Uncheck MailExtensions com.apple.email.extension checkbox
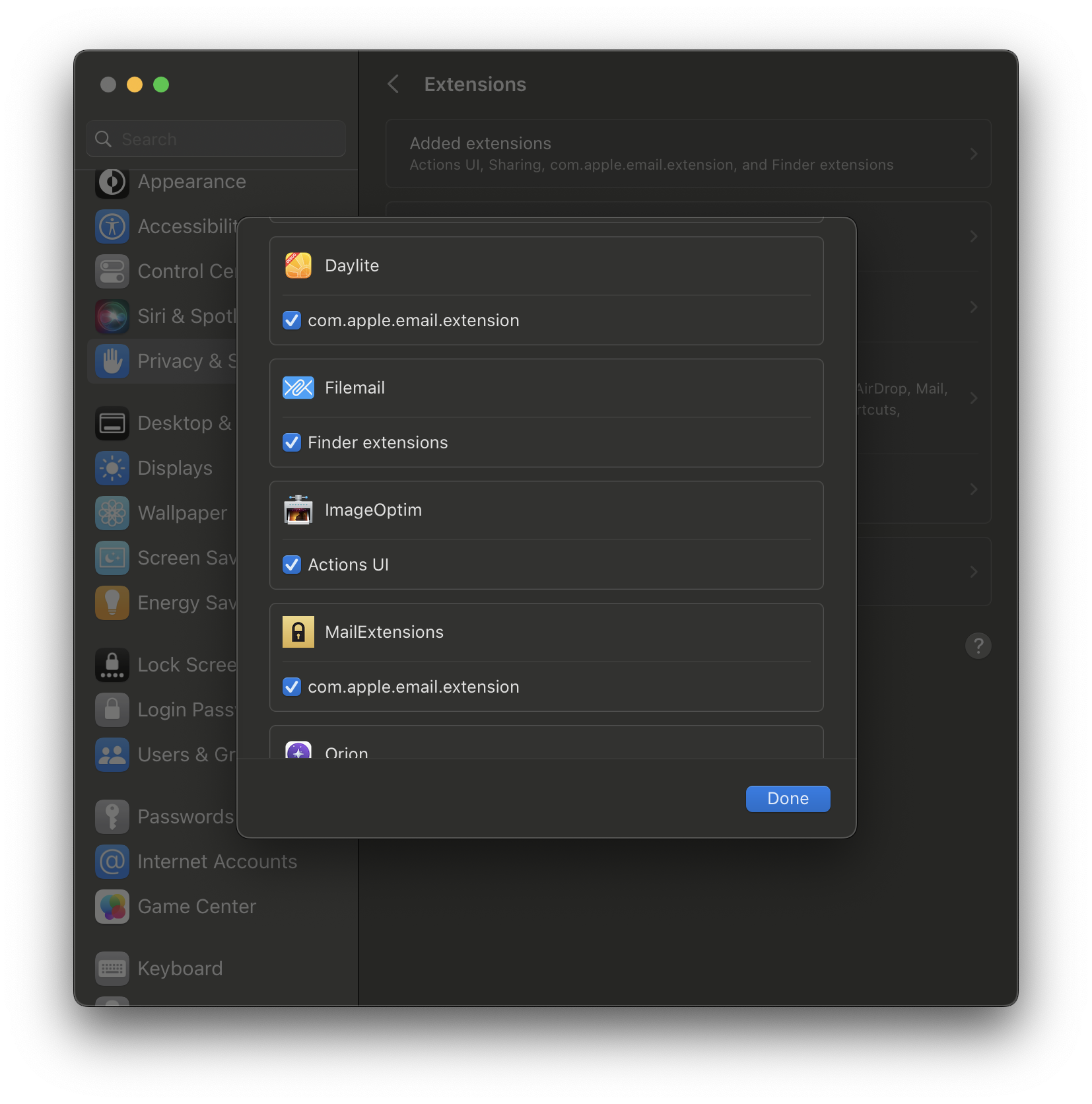 click(x=292, y=687)
